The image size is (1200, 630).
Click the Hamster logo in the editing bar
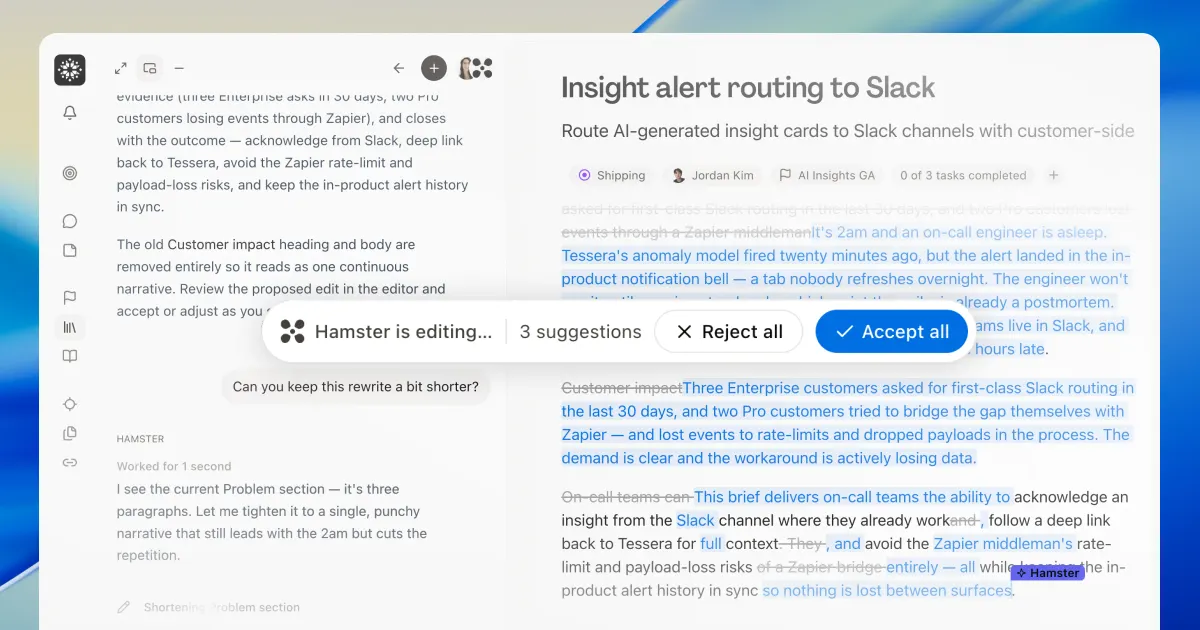pyautogui.click(x=292, y=332)
